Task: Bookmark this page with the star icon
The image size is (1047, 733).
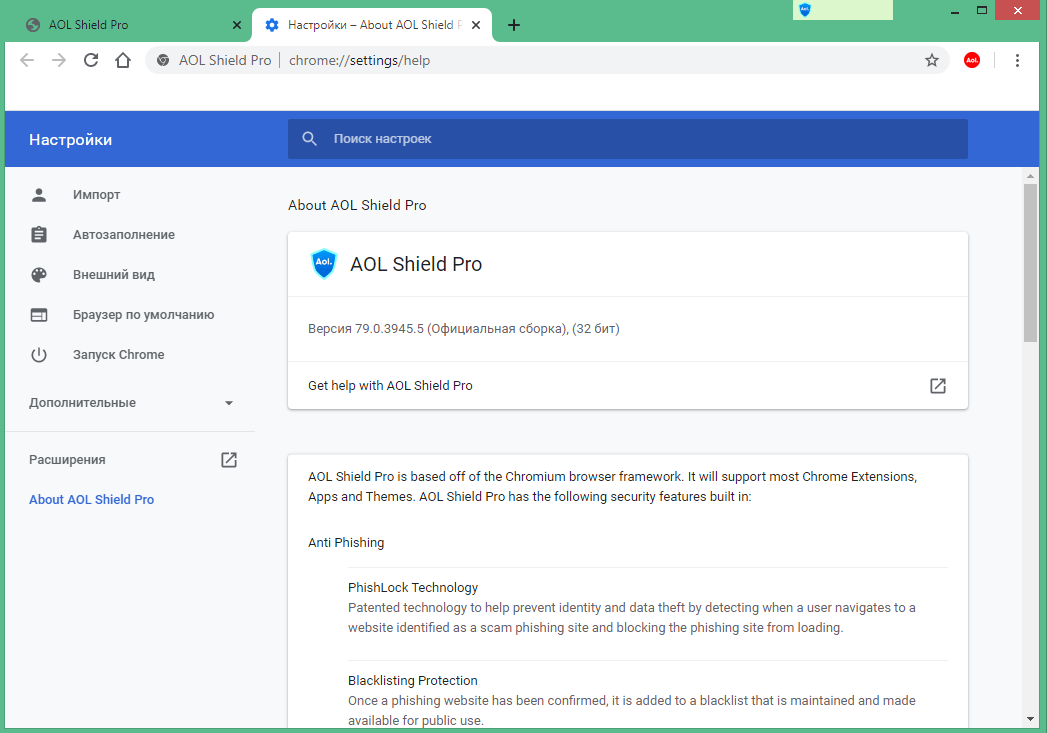Action: click(x=931, y=60)
